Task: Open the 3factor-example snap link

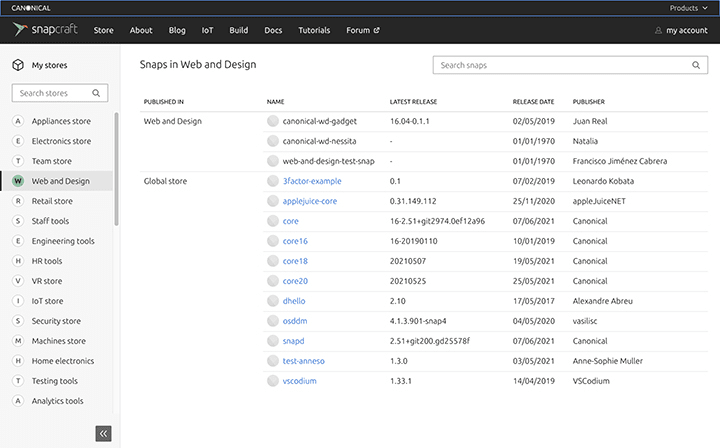Action: [x=312, y=181]
